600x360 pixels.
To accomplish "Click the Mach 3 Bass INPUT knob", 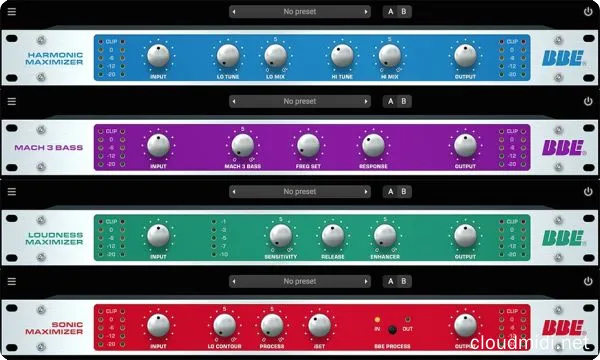I will click(x=158, y=146).
